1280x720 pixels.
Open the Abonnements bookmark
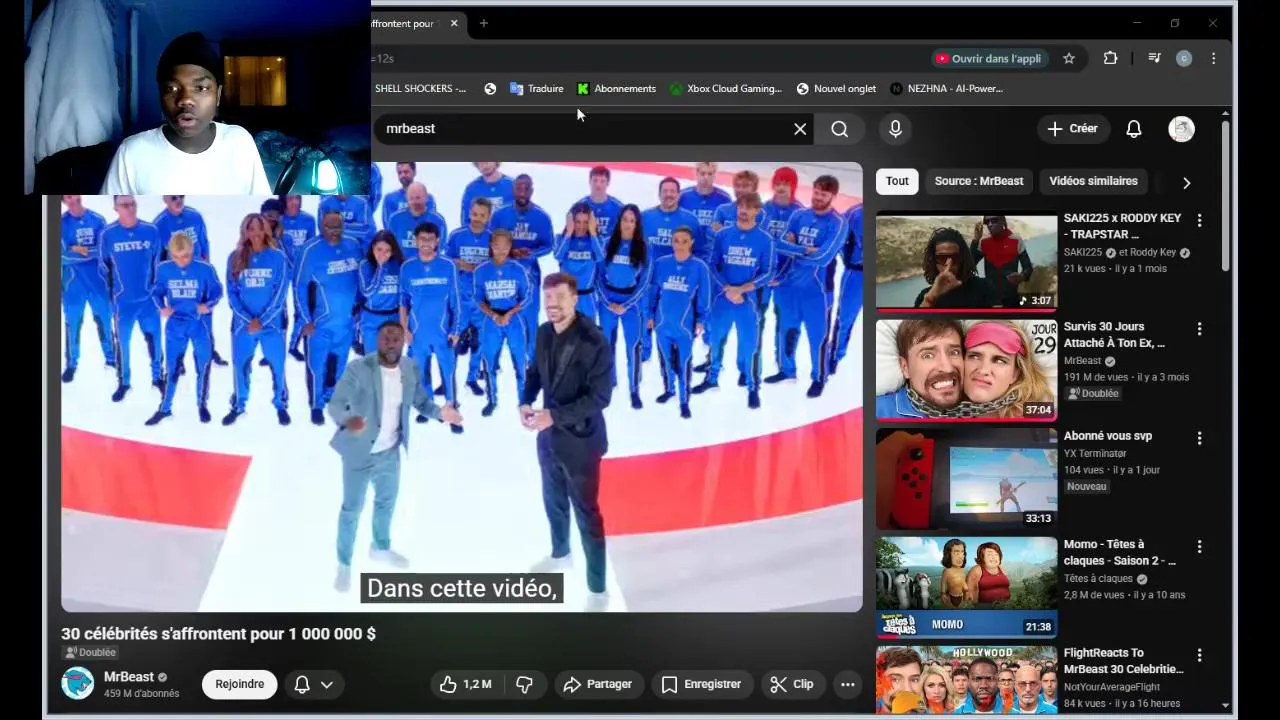pyautogui.click(x=616, y=88)
